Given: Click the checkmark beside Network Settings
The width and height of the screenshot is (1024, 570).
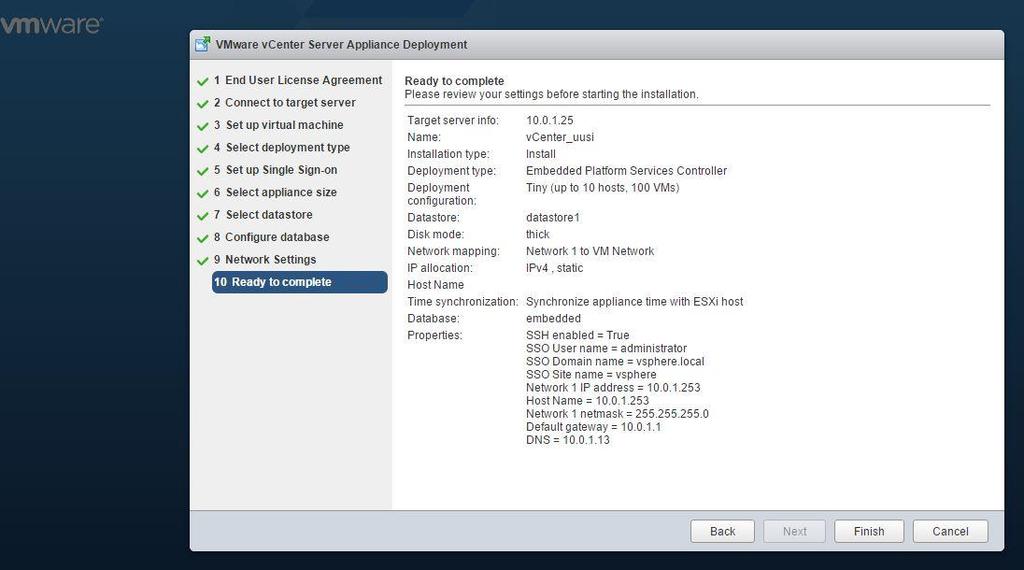Looking at the screenshot, I should [x=202, y=261].
